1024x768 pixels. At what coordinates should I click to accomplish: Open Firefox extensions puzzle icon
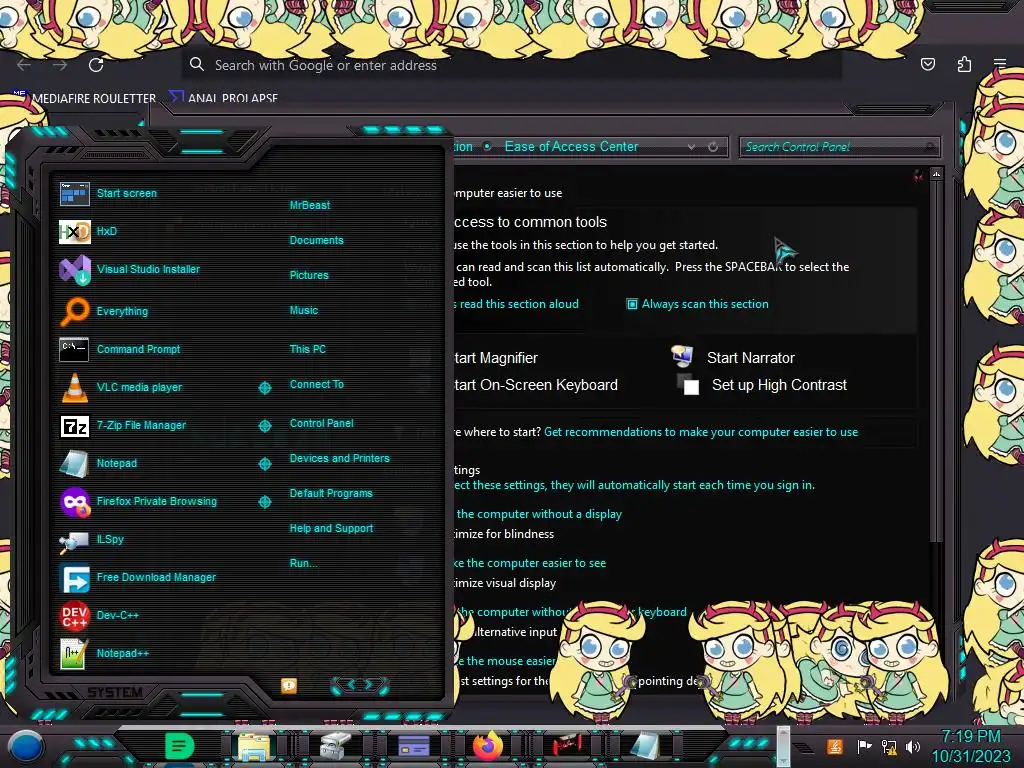click(964, 64)
